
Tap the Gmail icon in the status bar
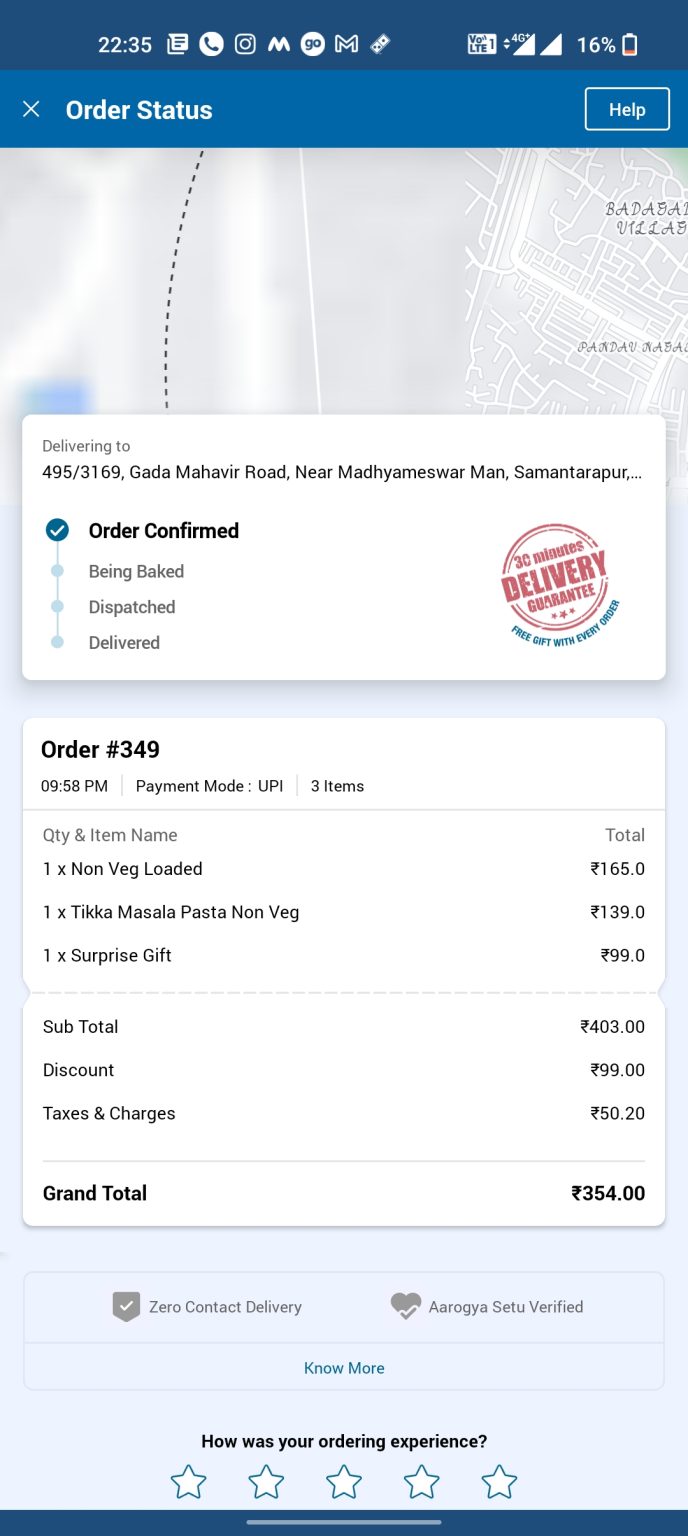[x=346, y=43]
